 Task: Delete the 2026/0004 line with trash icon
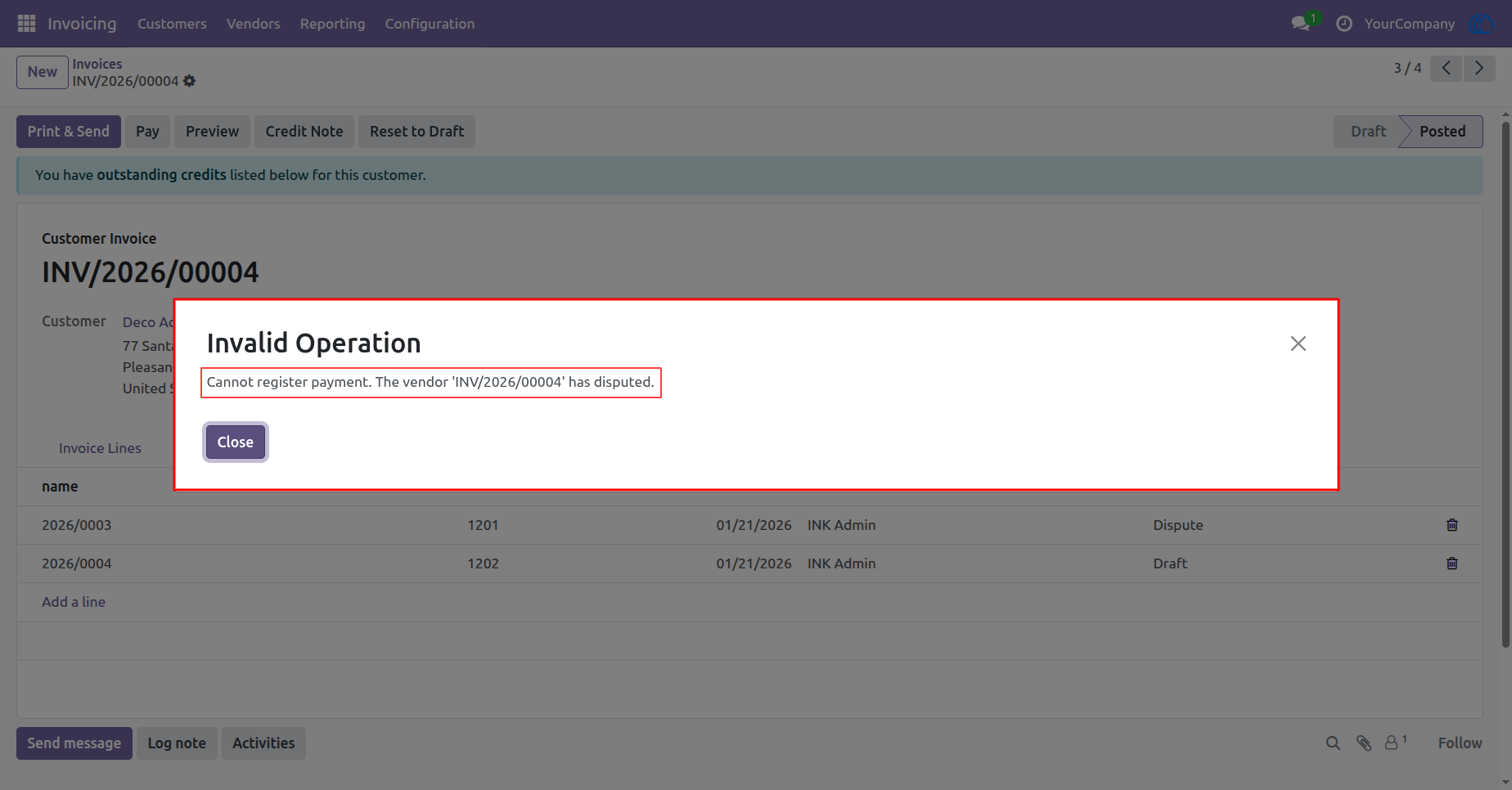[x=1452, y=563]
